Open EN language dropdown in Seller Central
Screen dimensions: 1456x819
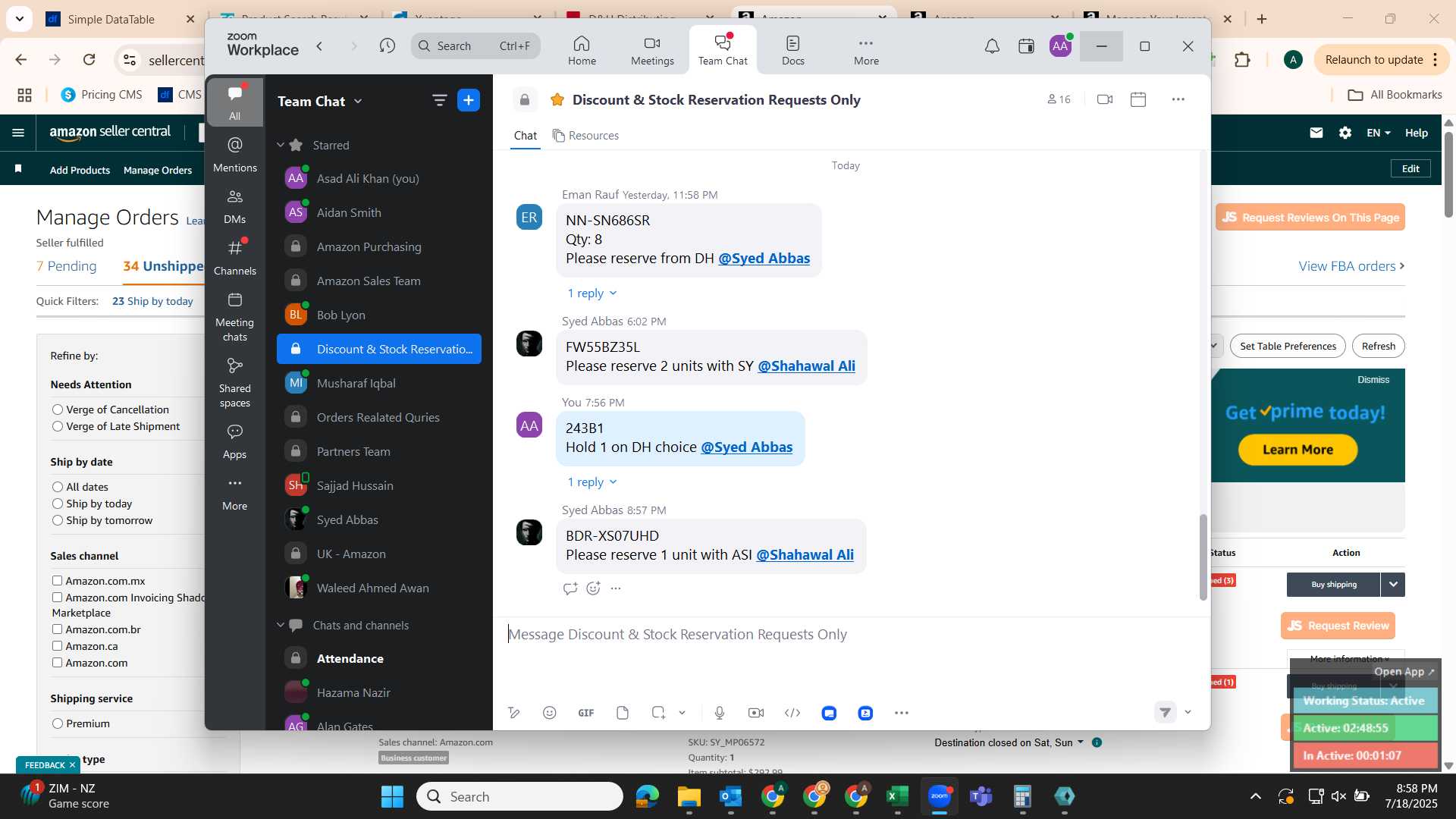(x=1379, y=133)
